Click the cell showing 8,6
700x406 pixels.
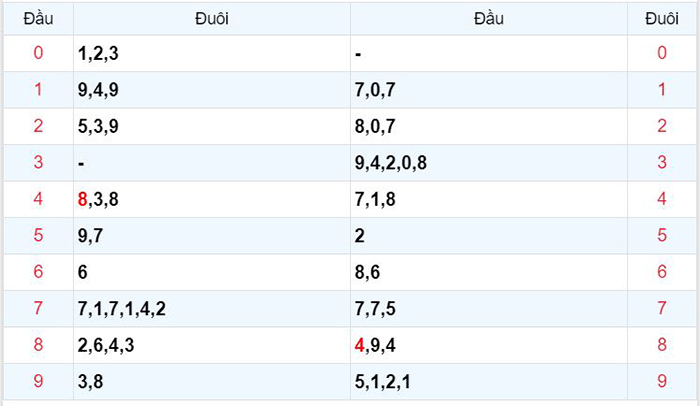coord(489,272)
